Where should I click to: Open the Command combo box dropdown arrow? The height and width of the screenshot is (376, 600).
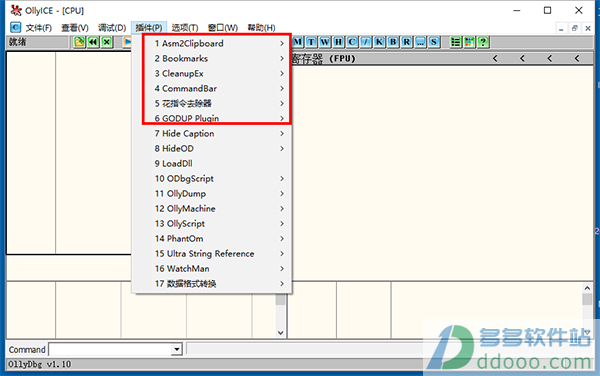coord(176,349)
